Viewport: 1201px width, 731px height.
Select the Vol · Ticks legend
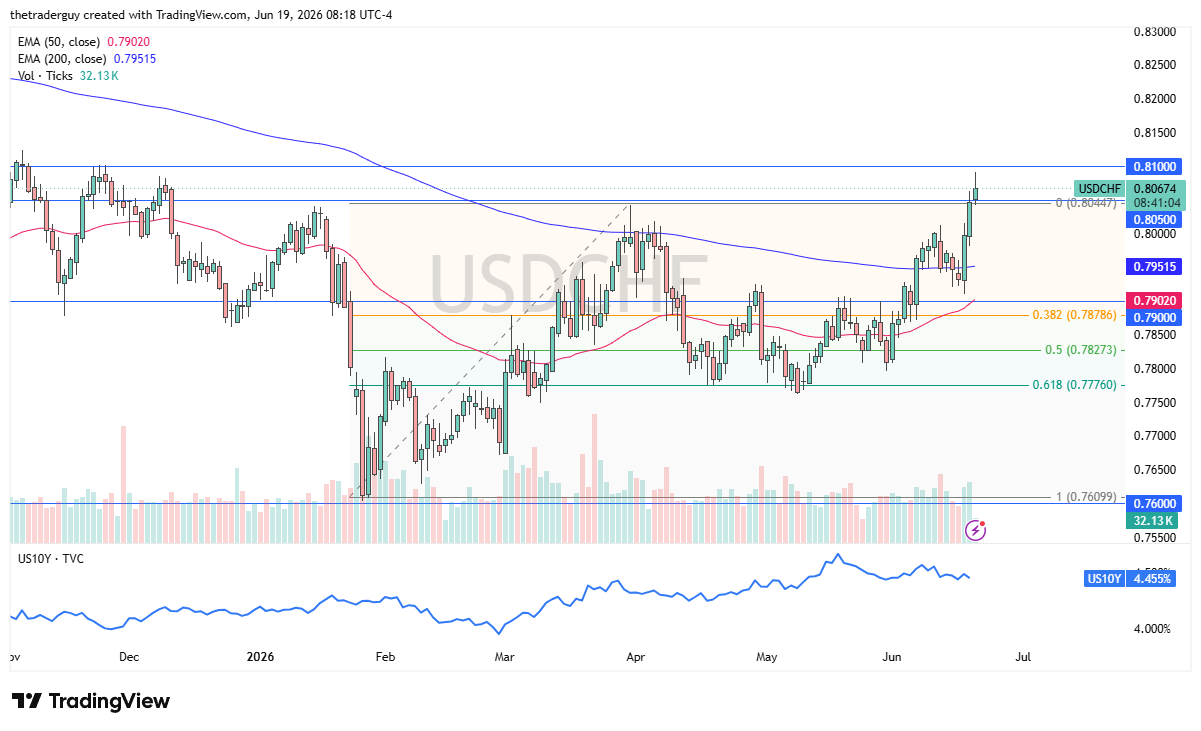pyautogui.click(x=69, y=76)
